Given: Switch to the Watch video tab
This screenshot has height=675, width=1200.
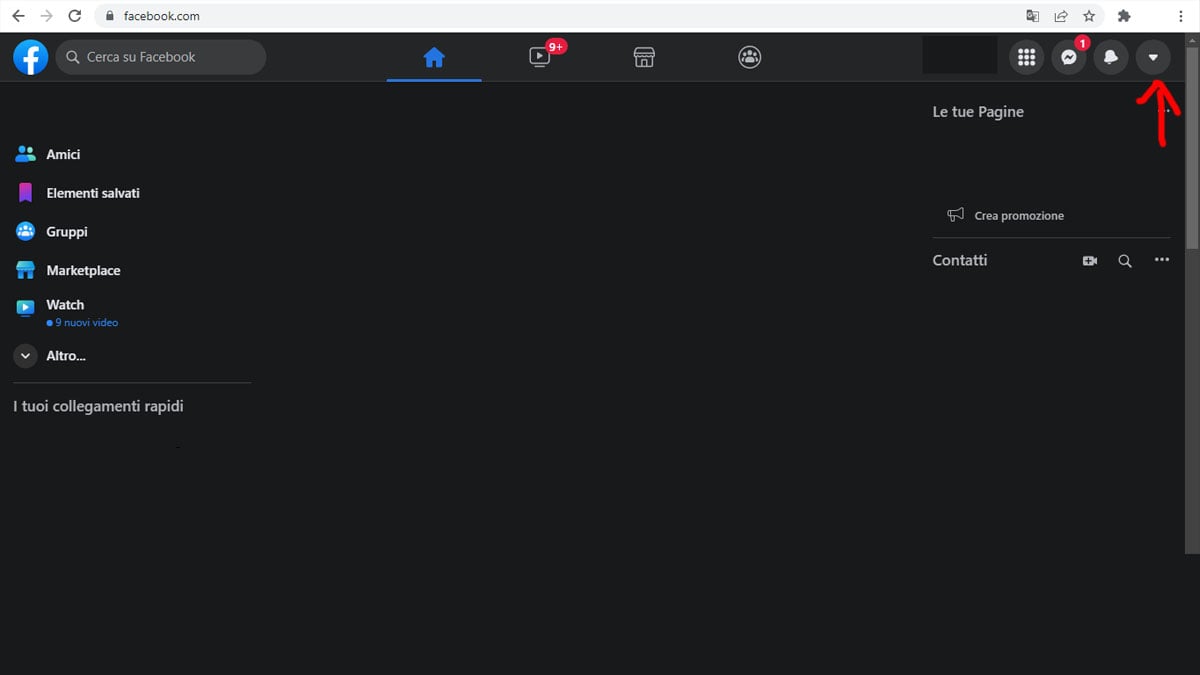Looking at the screenshot, I should tap(540, 57).
